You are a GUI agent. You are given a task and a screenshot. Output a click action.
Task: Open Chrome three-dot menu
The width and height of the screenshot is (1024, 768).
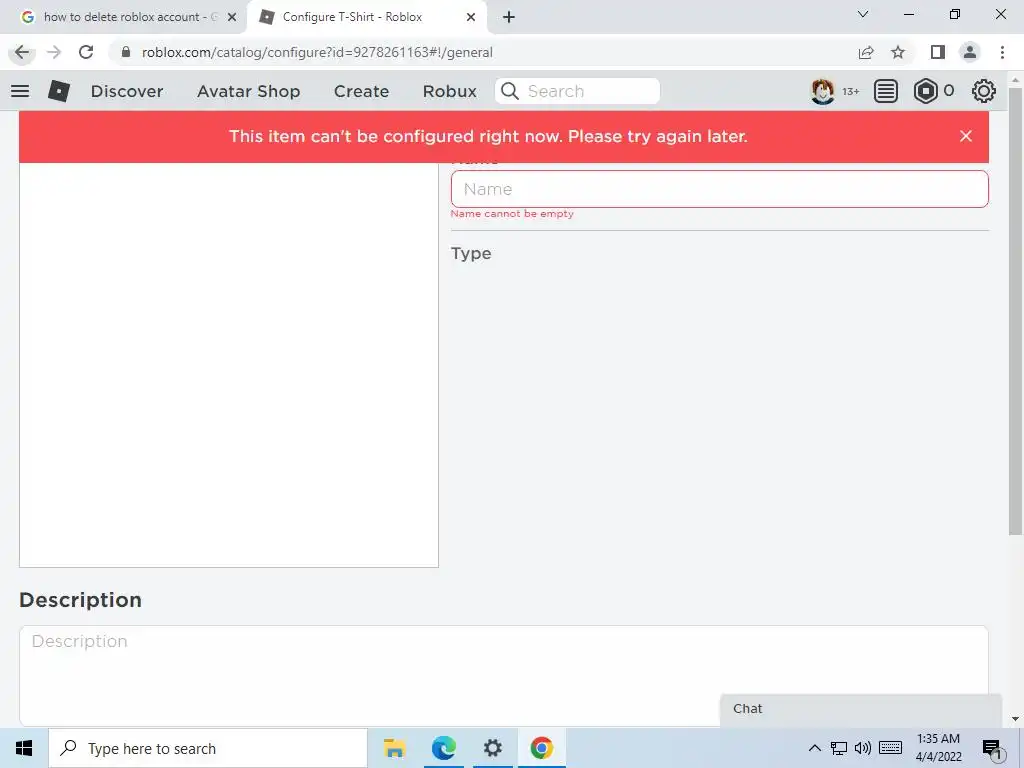(1002, 52)
